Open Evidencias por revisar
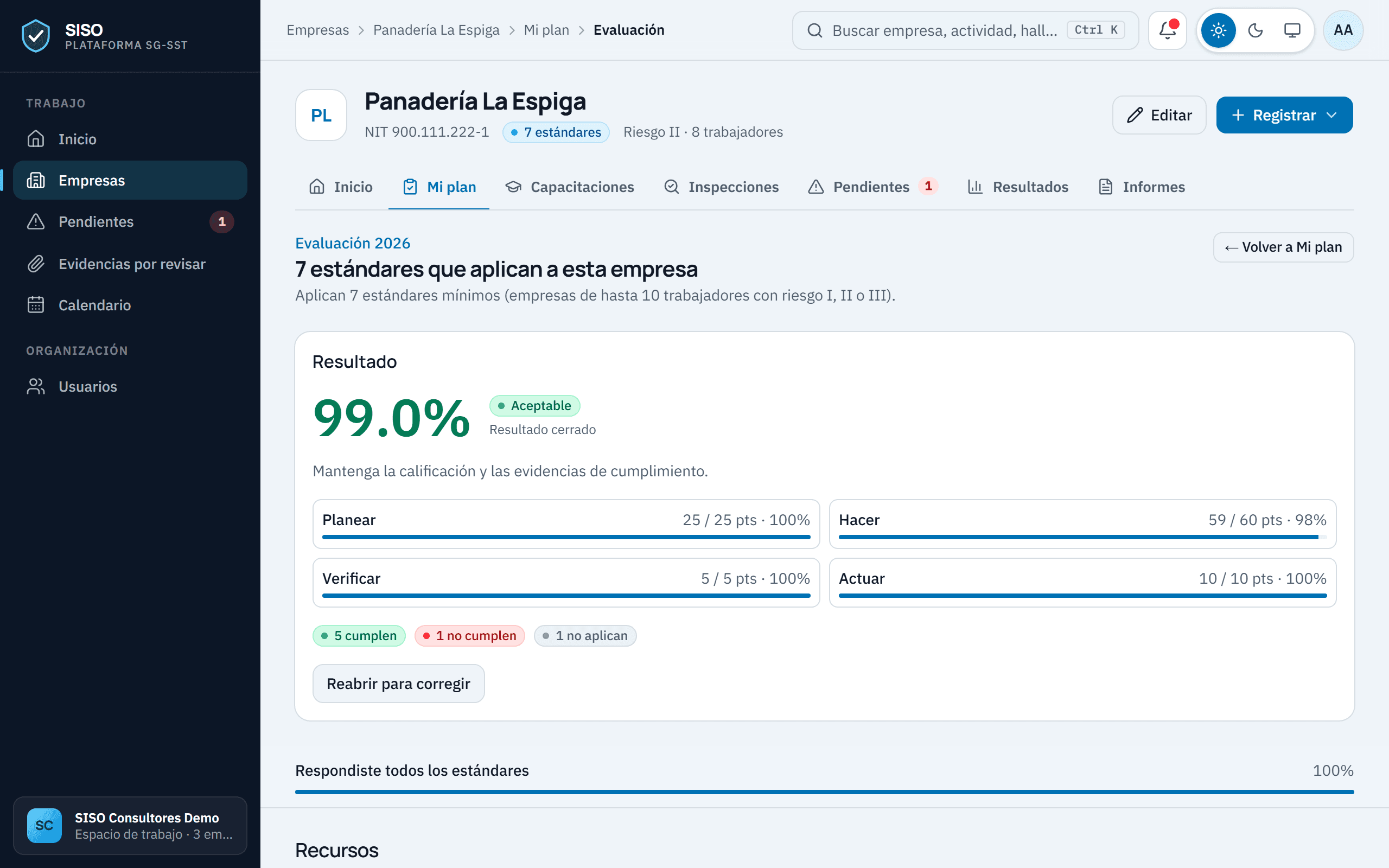The width and height of the screenshot is (1389, 868). point(130,264)
